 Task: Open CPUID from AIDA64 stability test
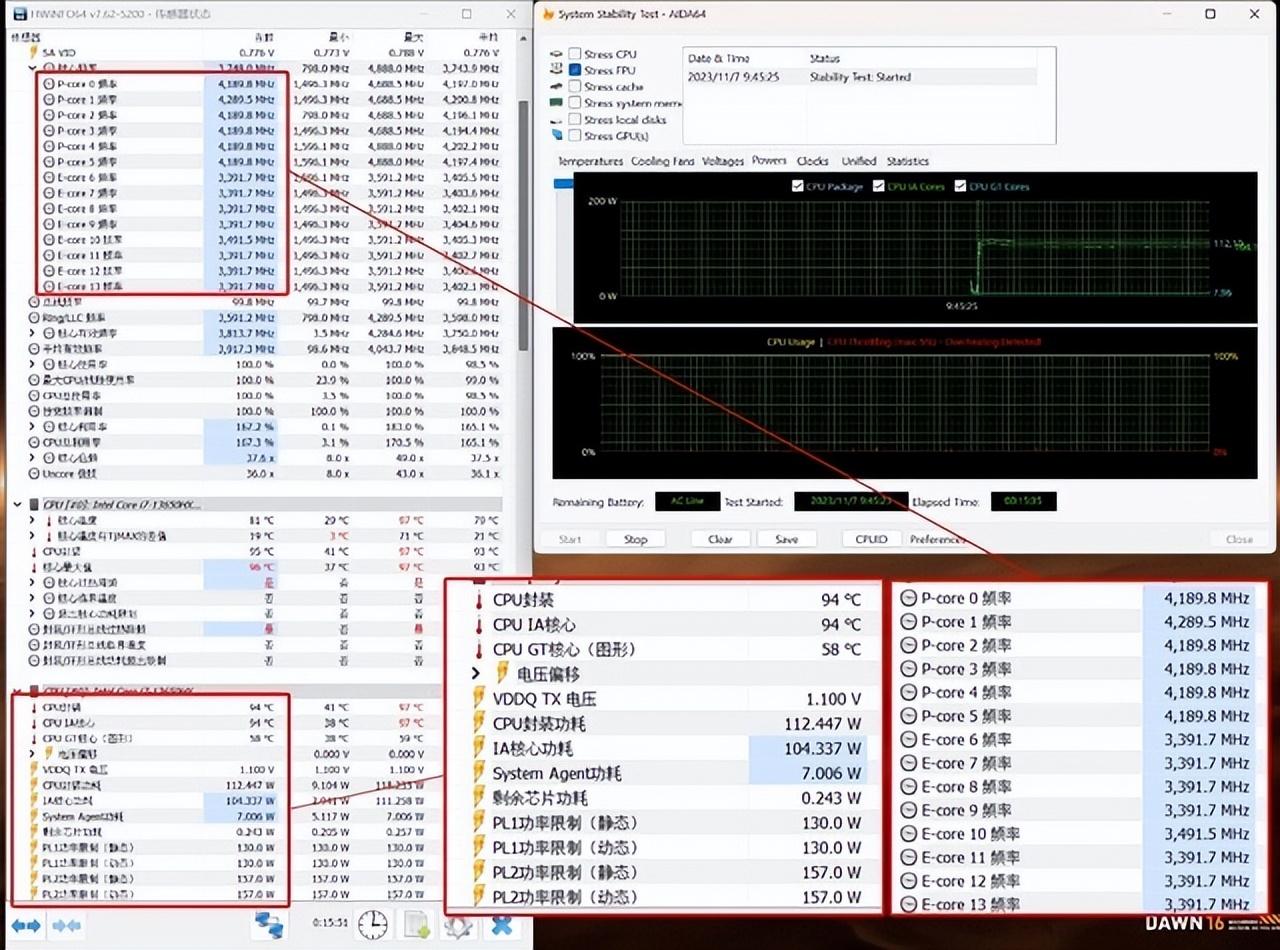(871, 539)
